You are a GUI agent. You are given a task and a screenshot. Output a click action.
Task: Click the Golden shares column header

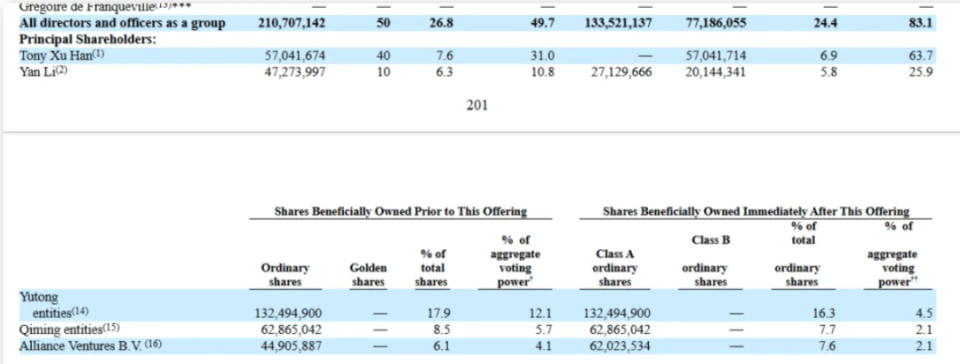(x=368, y=275)
